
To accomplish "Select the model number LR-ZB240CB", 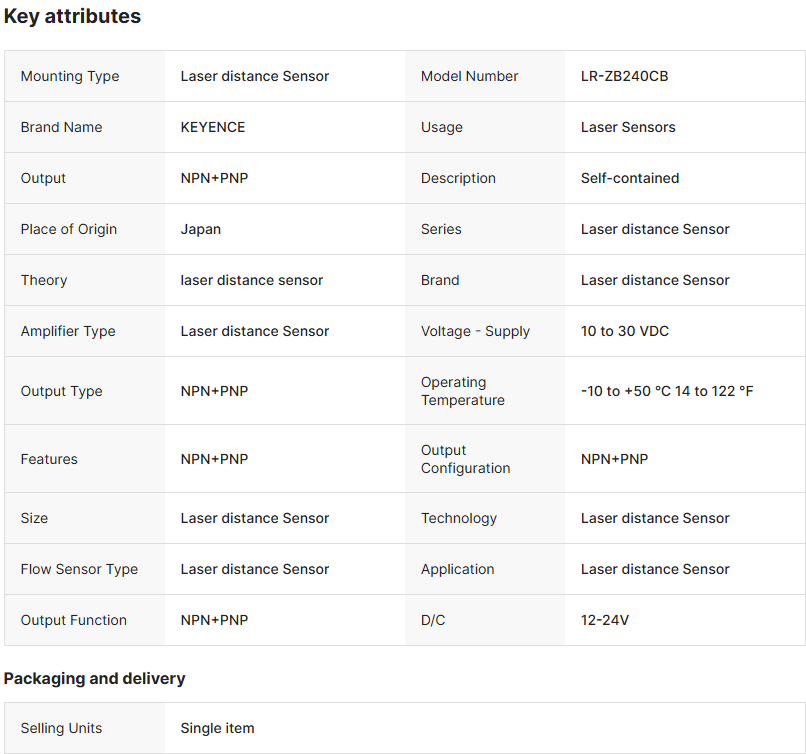I will (x=624, y=76).
